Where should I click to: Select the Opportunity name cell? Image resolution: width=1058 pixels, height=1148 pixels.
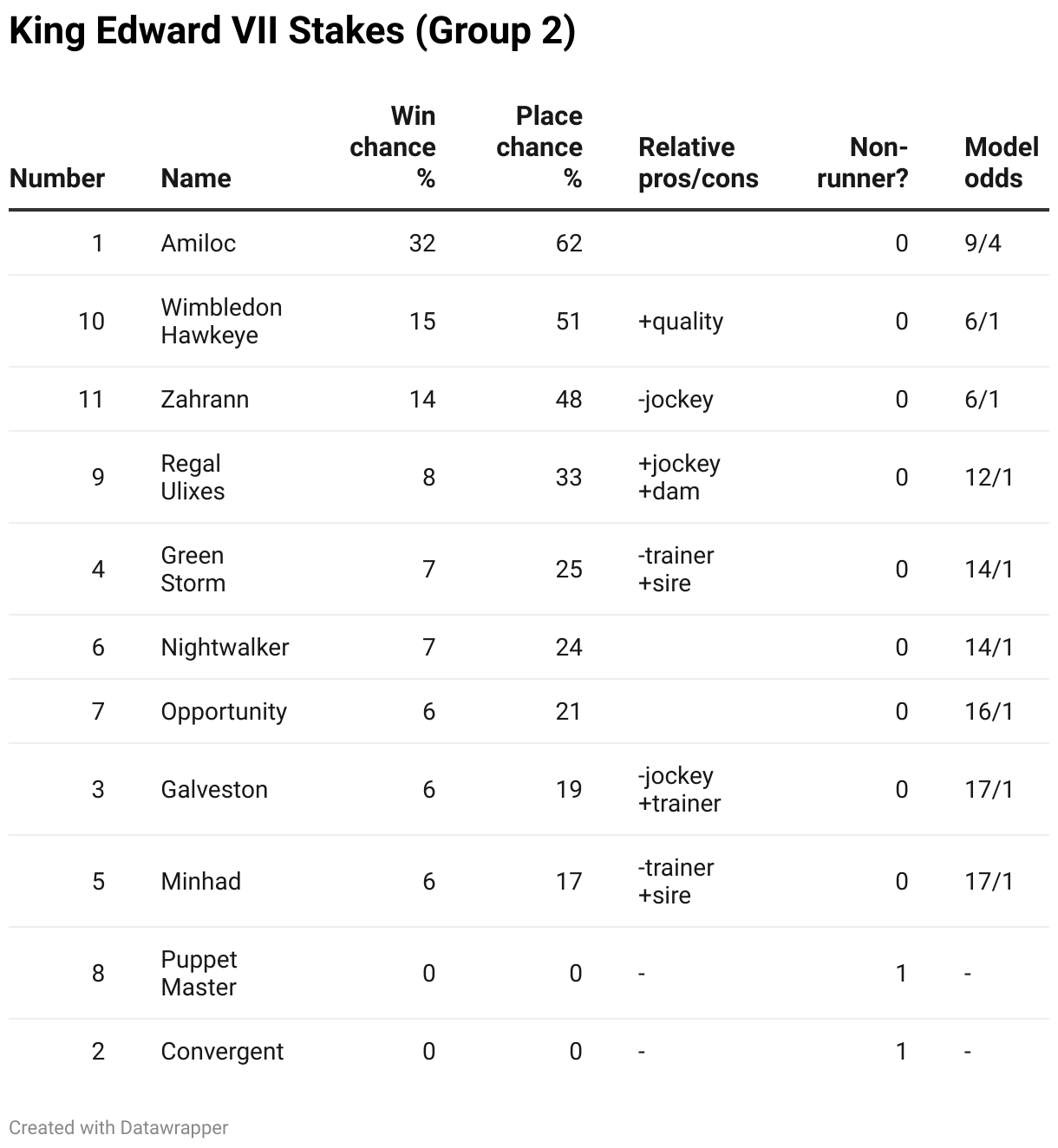[224, 712]
